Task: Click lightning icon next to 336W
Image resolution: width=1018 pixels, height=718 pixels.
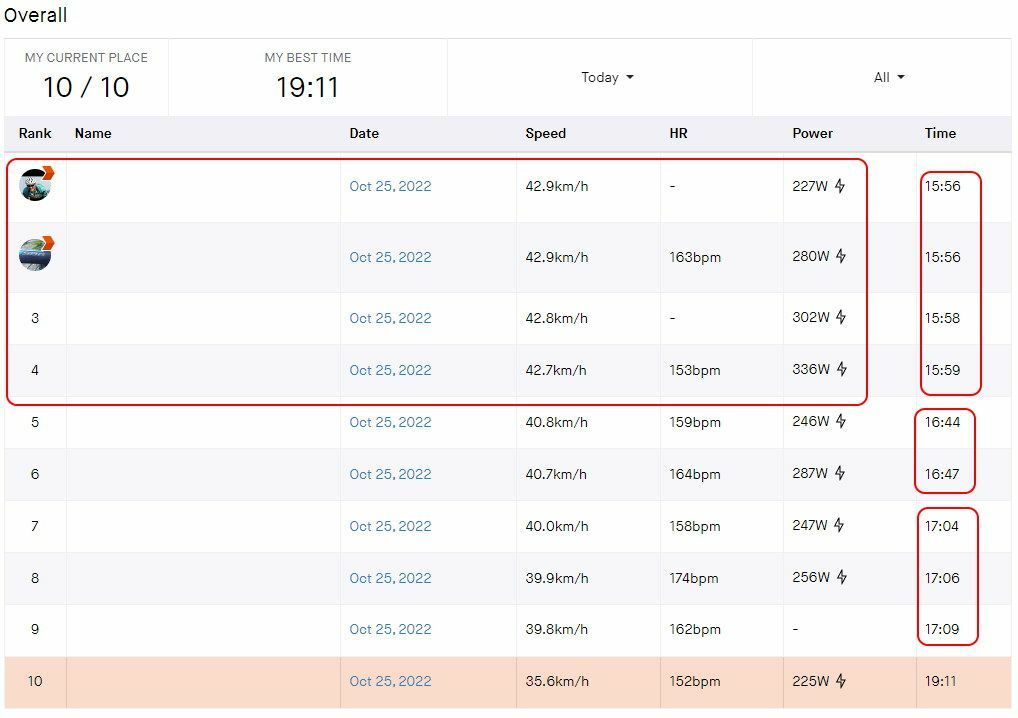Action: (842, 369)
